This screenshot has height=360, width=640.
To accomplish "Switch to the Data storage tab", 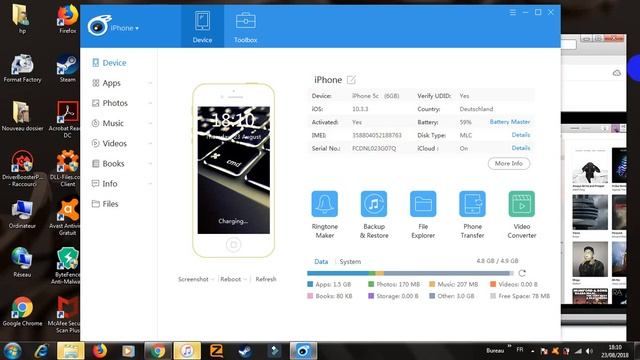I will [x=321, y=262].
